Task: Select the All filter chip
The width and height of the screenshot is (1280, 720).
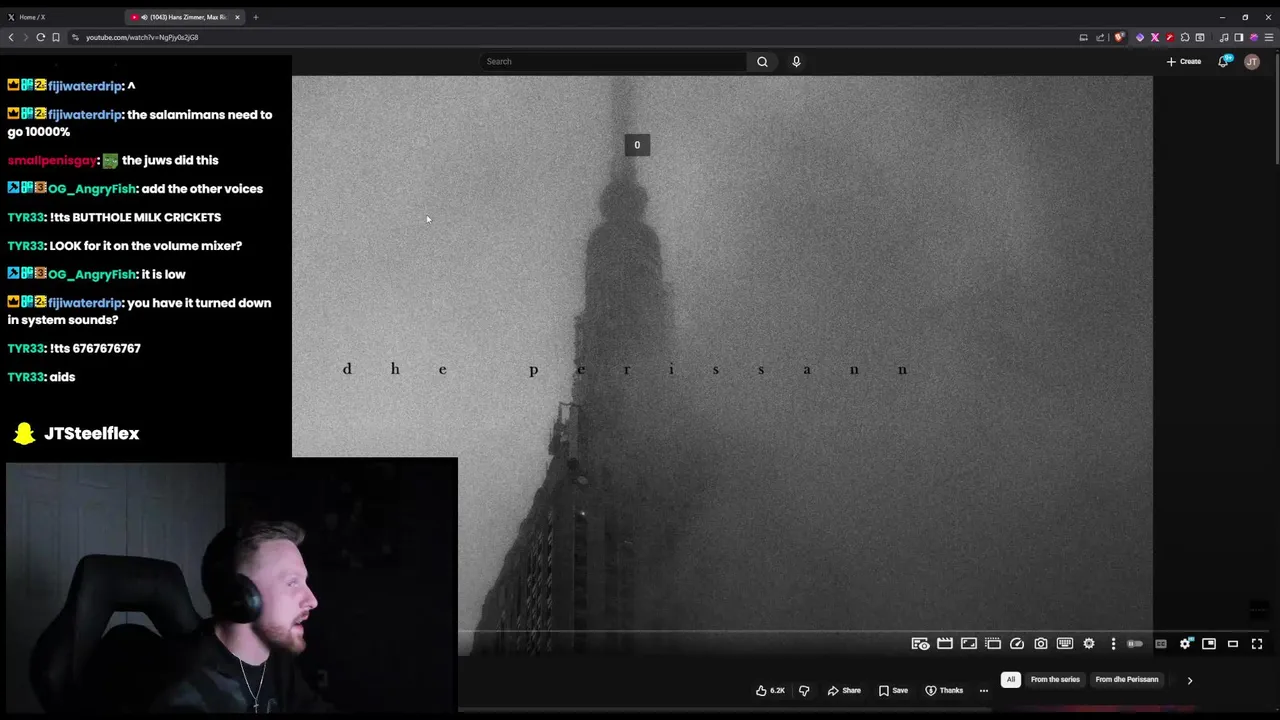Action: pos(1011,680)
